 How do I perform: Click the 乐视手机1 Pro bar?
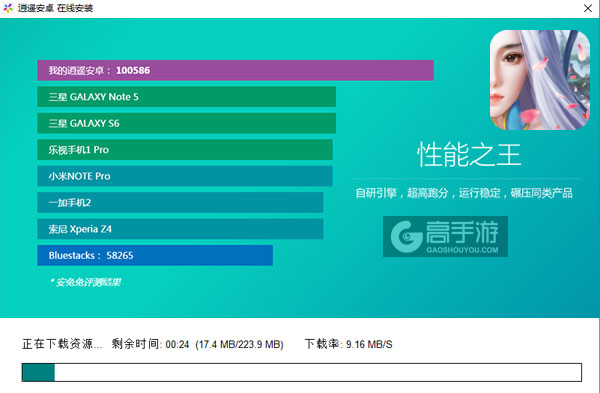tap(185, 150)
